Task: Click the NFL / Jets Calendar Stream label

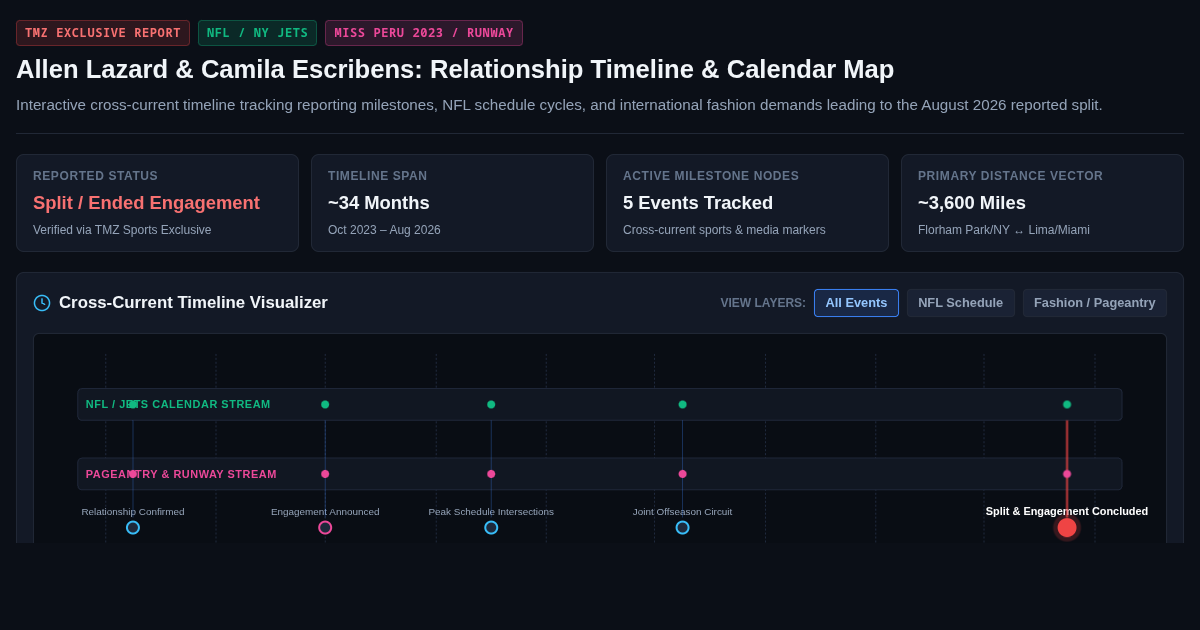Action: click(178, 404)
